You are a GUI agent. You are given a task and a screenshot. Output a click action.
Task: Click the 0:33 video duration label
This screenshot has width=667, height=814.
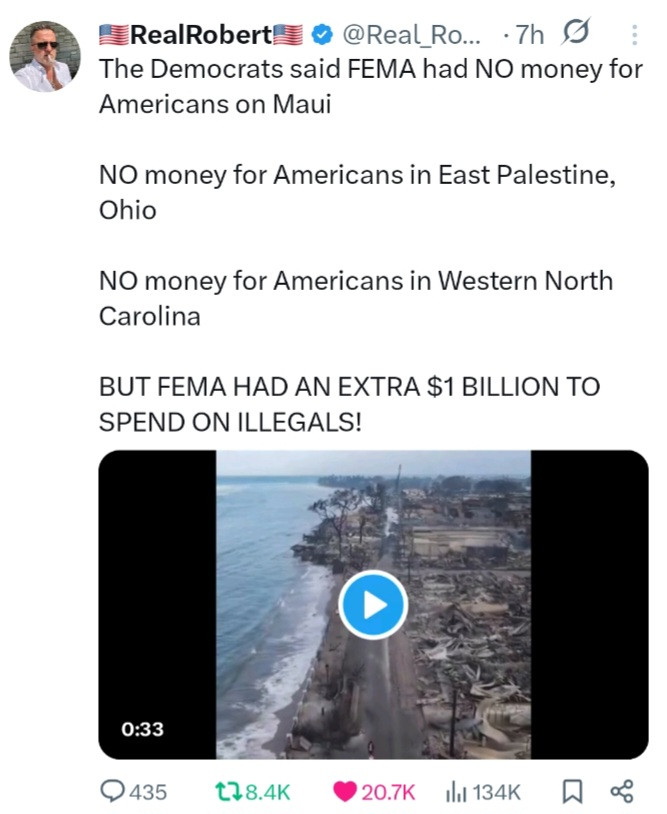[143, 729]
